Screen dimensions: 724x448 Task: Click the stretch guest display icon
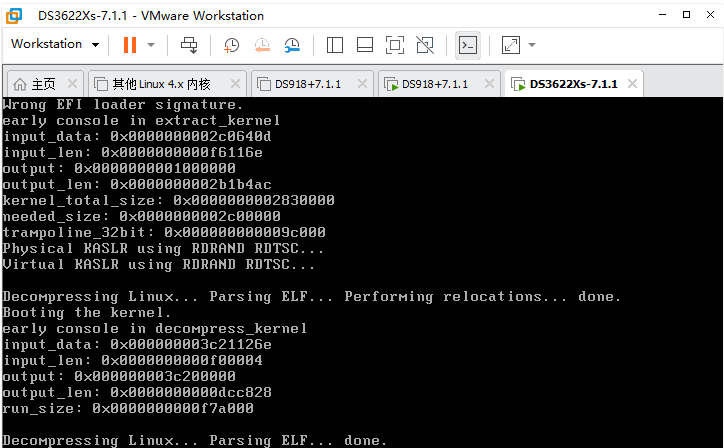[x=510, y=45]
